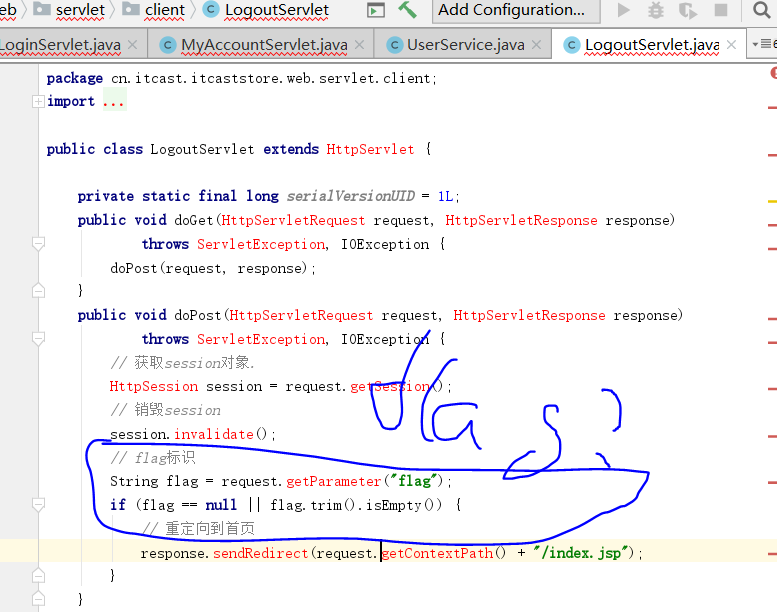The image size is (777, 612).
Task: Click sendRedirect method call
Action: pyautogui.click(x=261, y=553)
